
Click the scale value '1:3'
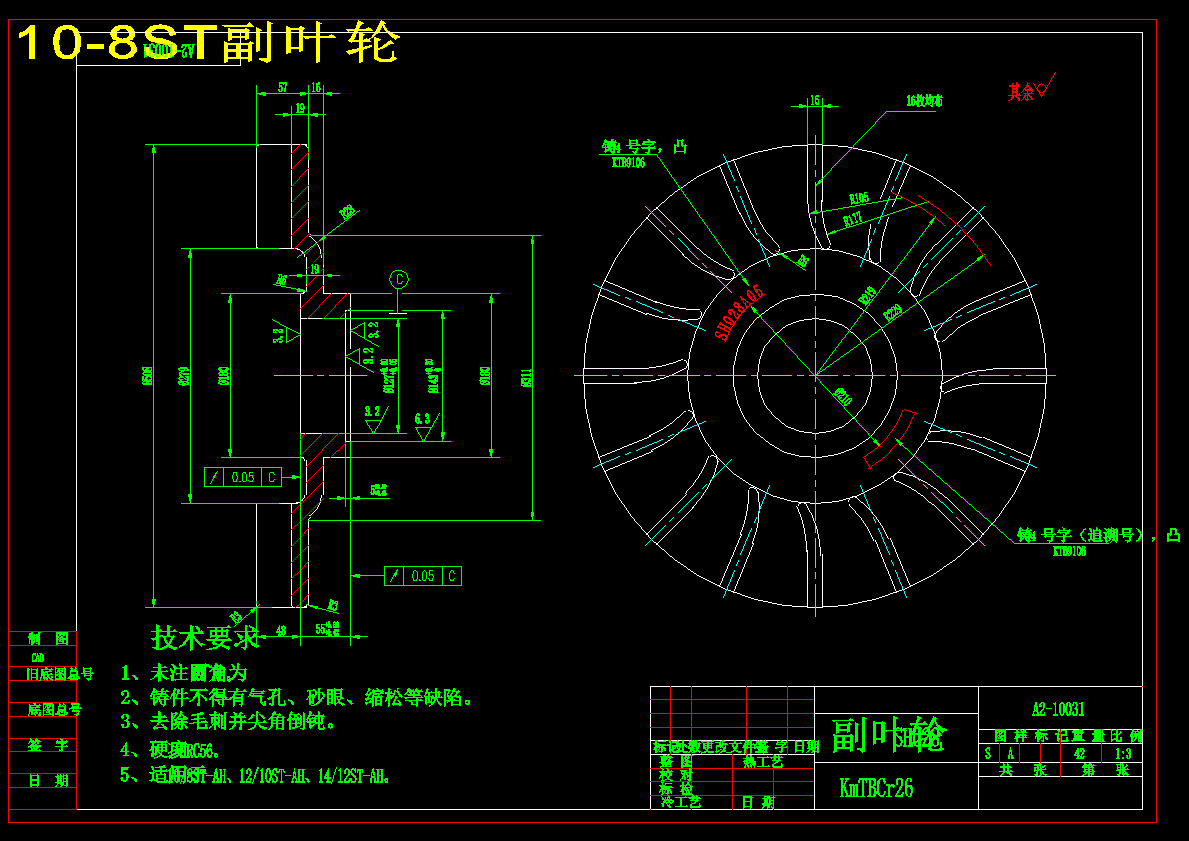pyautogui.click(x=1124, y=754)
